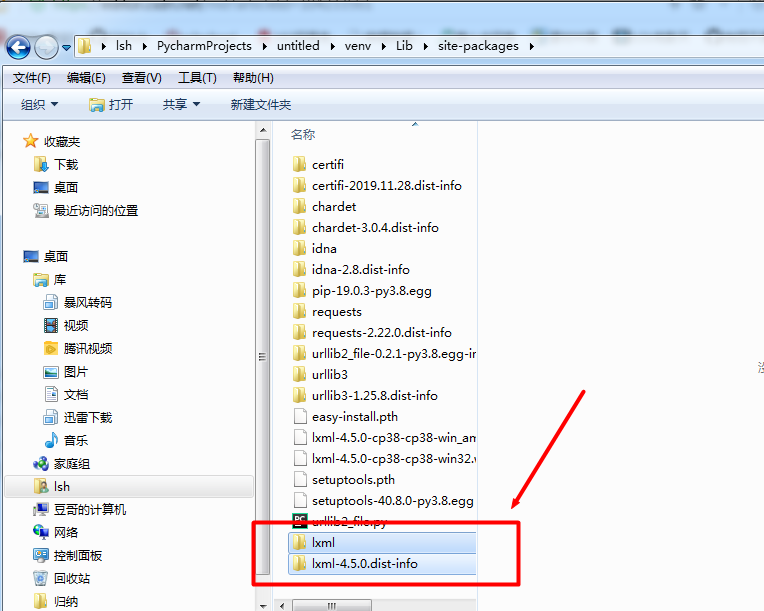Select 'site-packages' in the address breadcrumb
This screenshot has height=611, width=764.
pyautogui.click(x=478, y=46)
